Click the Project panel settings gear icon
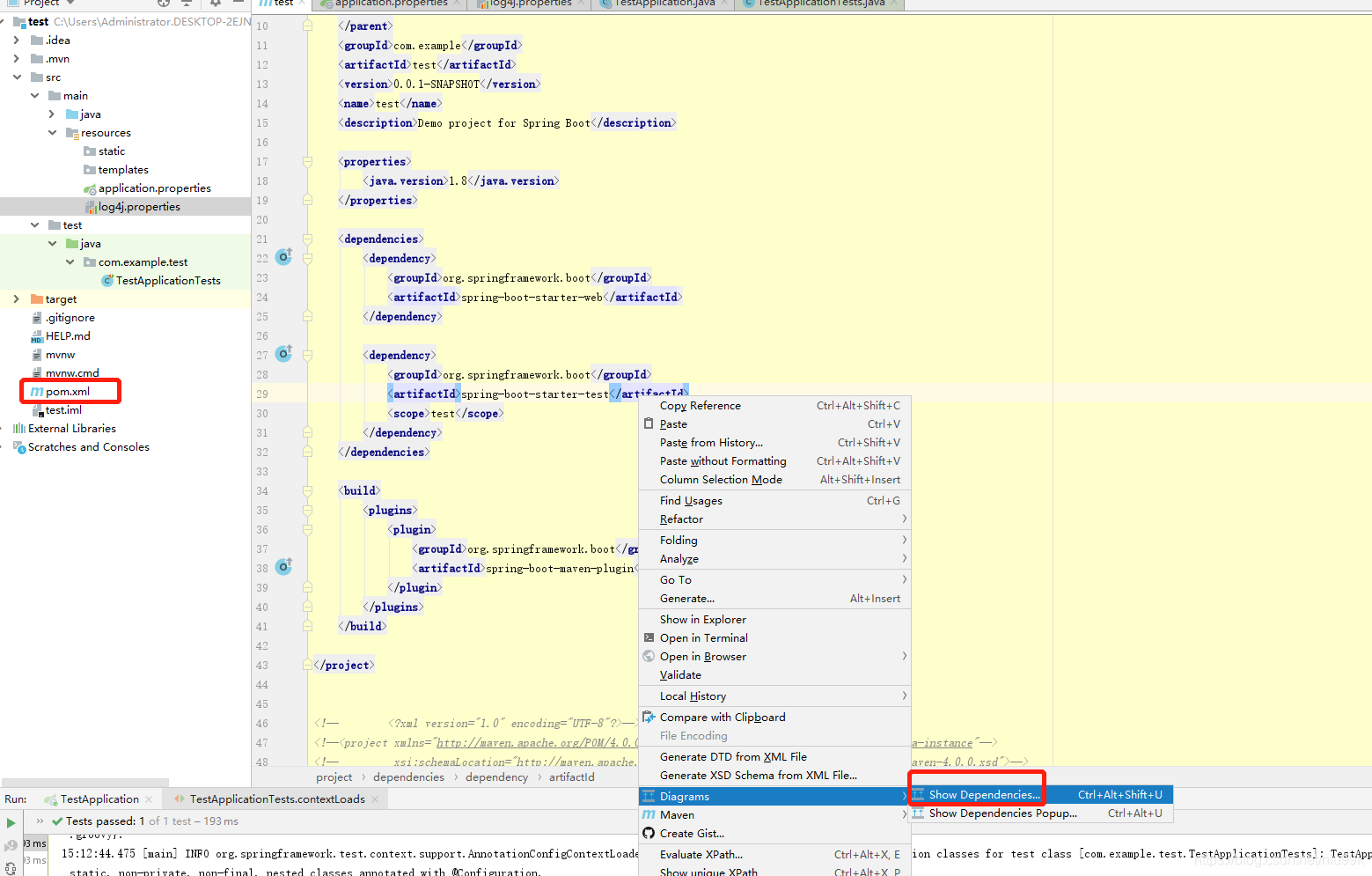The image size is (1372, 876). click(215, 4)
